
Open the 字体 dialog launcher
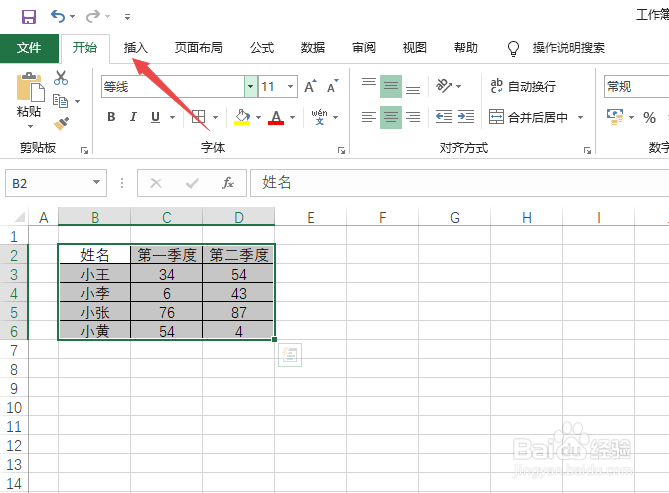[341, 150]
